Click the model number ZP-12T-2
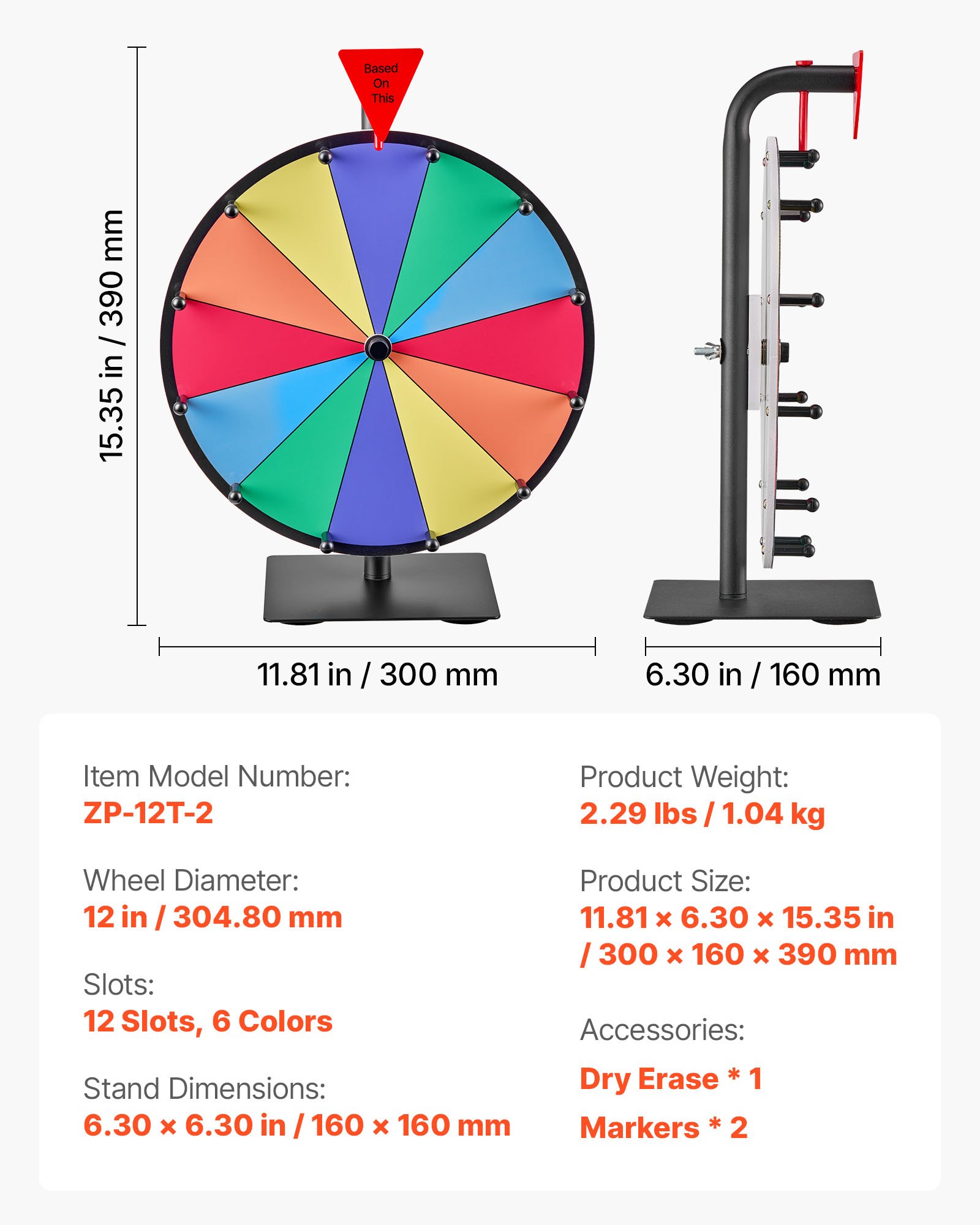Viewport: 980px width, 1225px height. tap(148, 813)
